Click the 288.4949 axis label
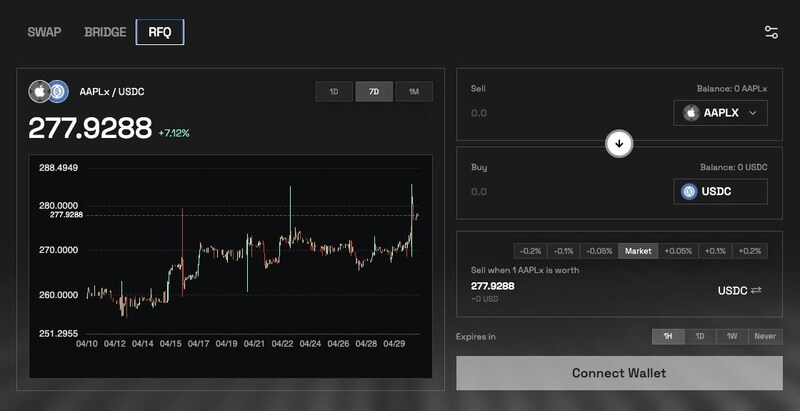Viewport: 800px width, 411px height. pyautogui.click(x=59, y=168)
